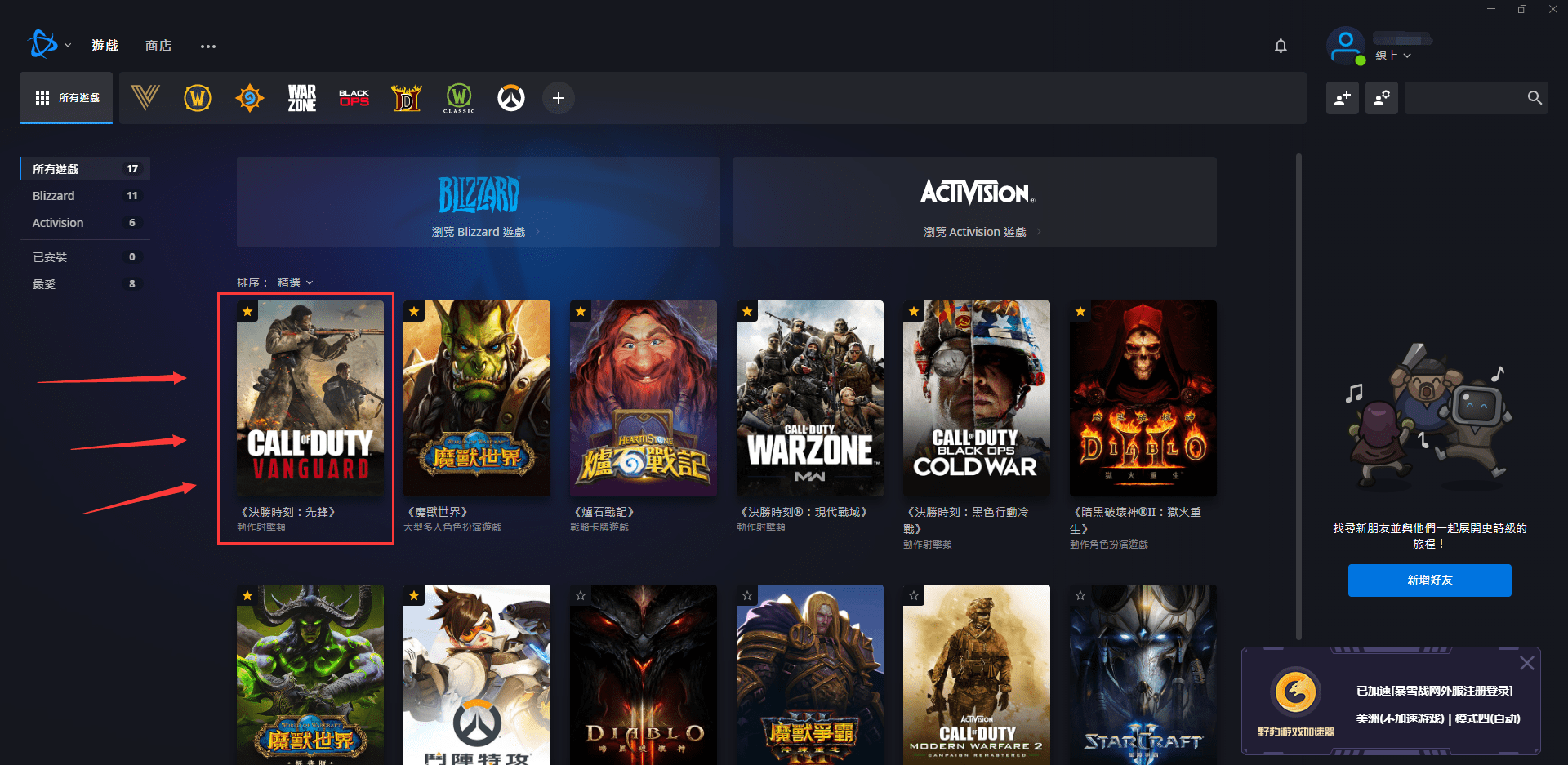Filter games by Blizzard
The width and height of the screenshot is (1568, 765).
pyautogui.click(x=85, y=196)
